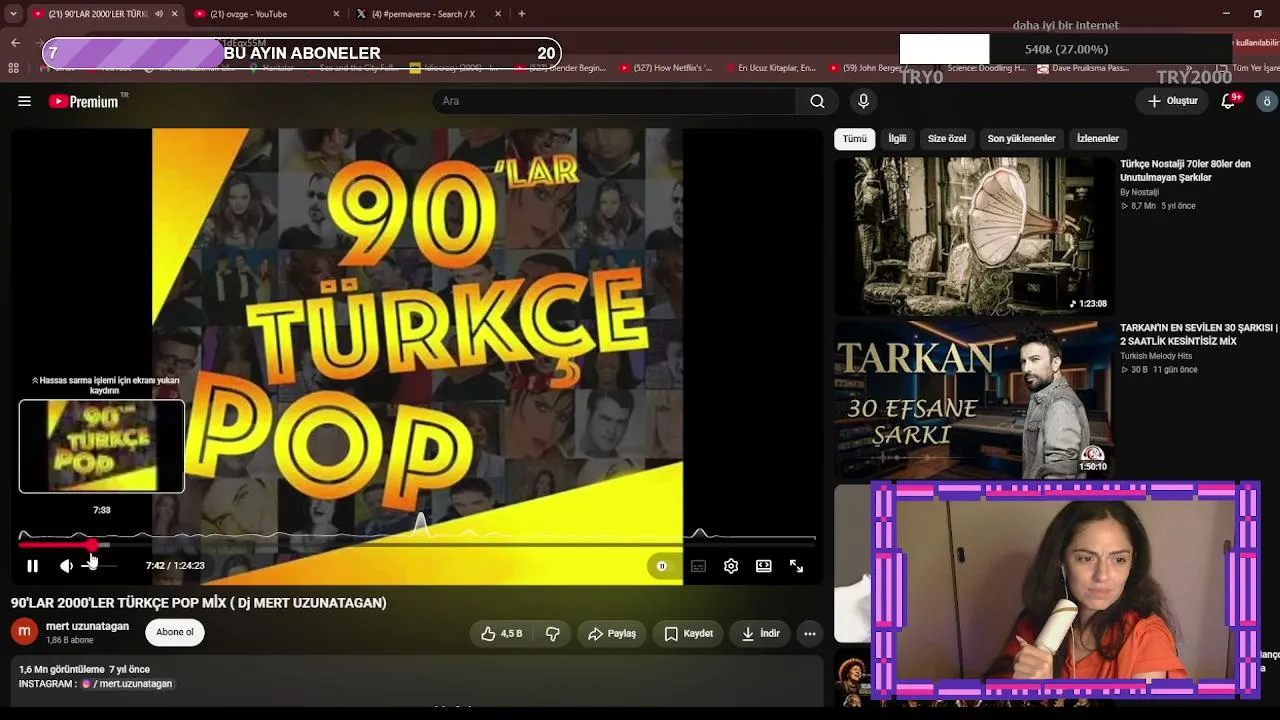The height and width of the screenshot is (720, 1280).
Task: Dislike the video
Action: coord(552,633)
